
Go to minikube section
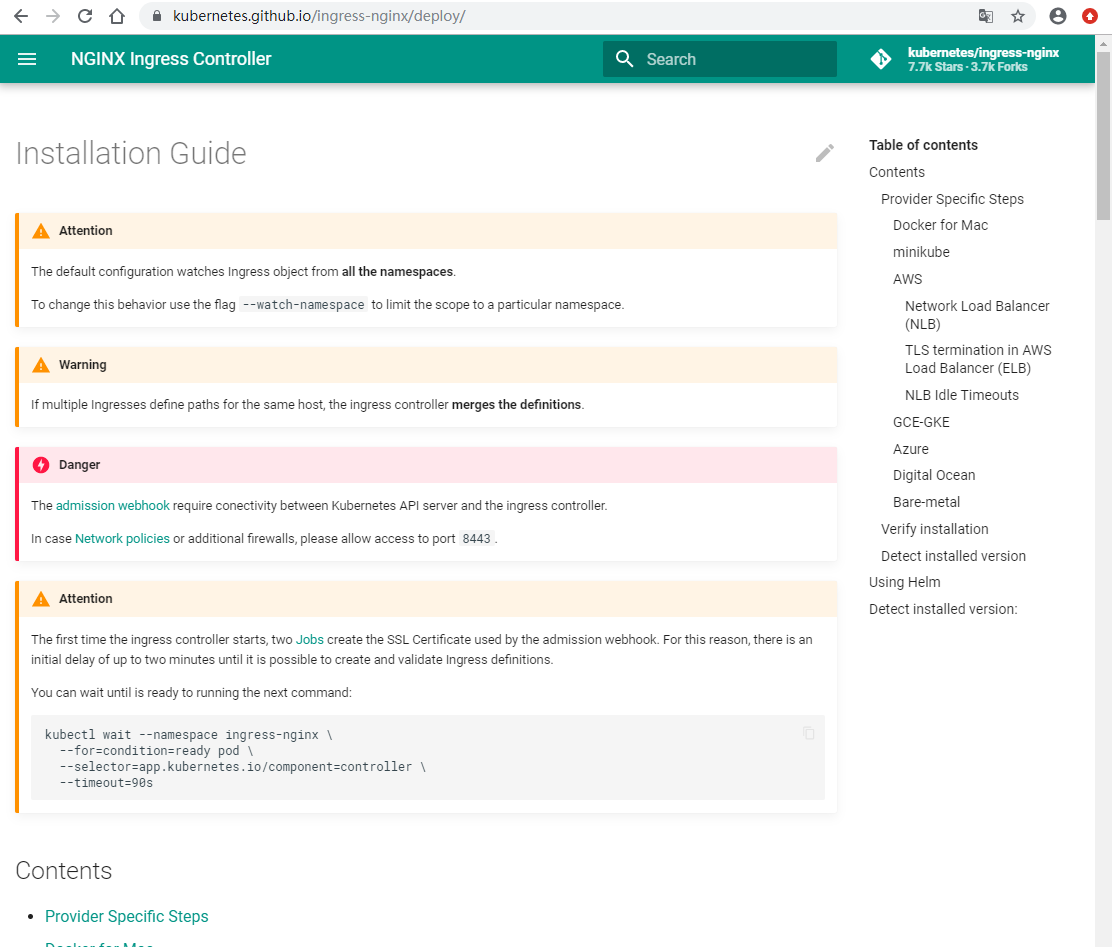(x=921, y=253)
